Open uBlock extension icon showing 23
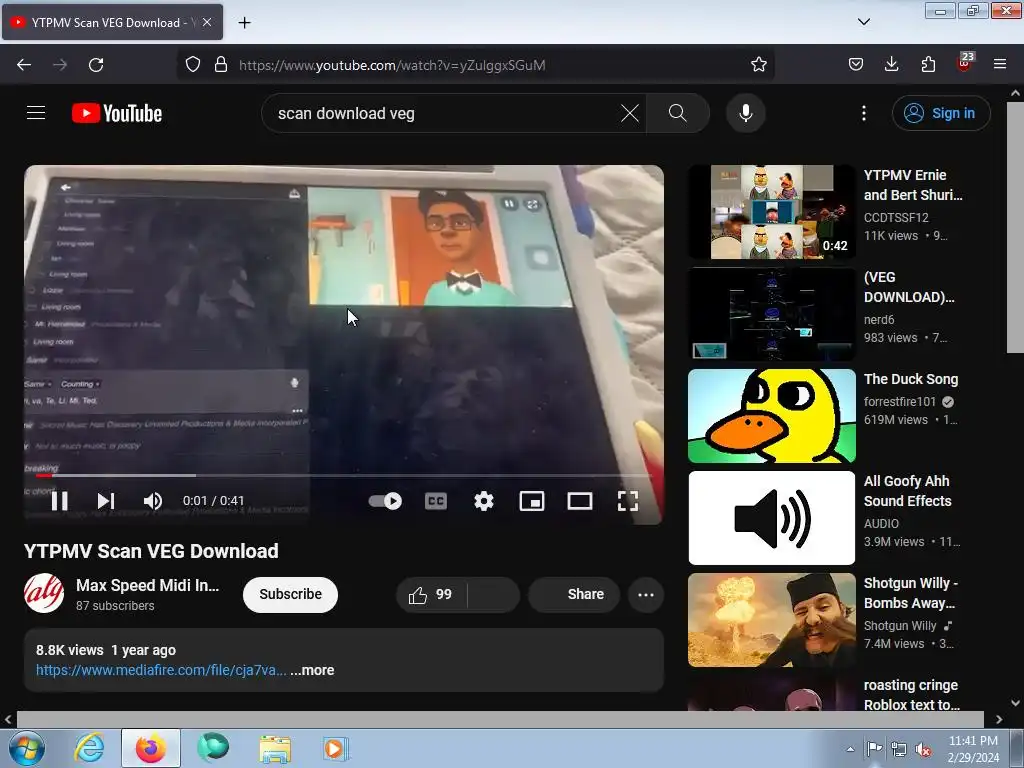The image size is (1024, 768). [x=965, y=62]
